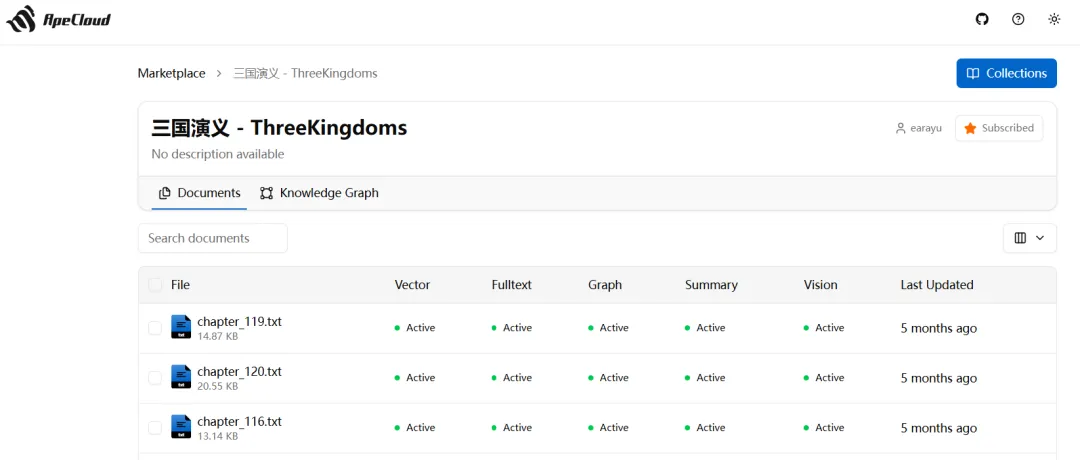Mark the checkbox beside chapter_116.txt
Screen dimensions: 1080x460
pyautogui.click(x=155, y=428)
